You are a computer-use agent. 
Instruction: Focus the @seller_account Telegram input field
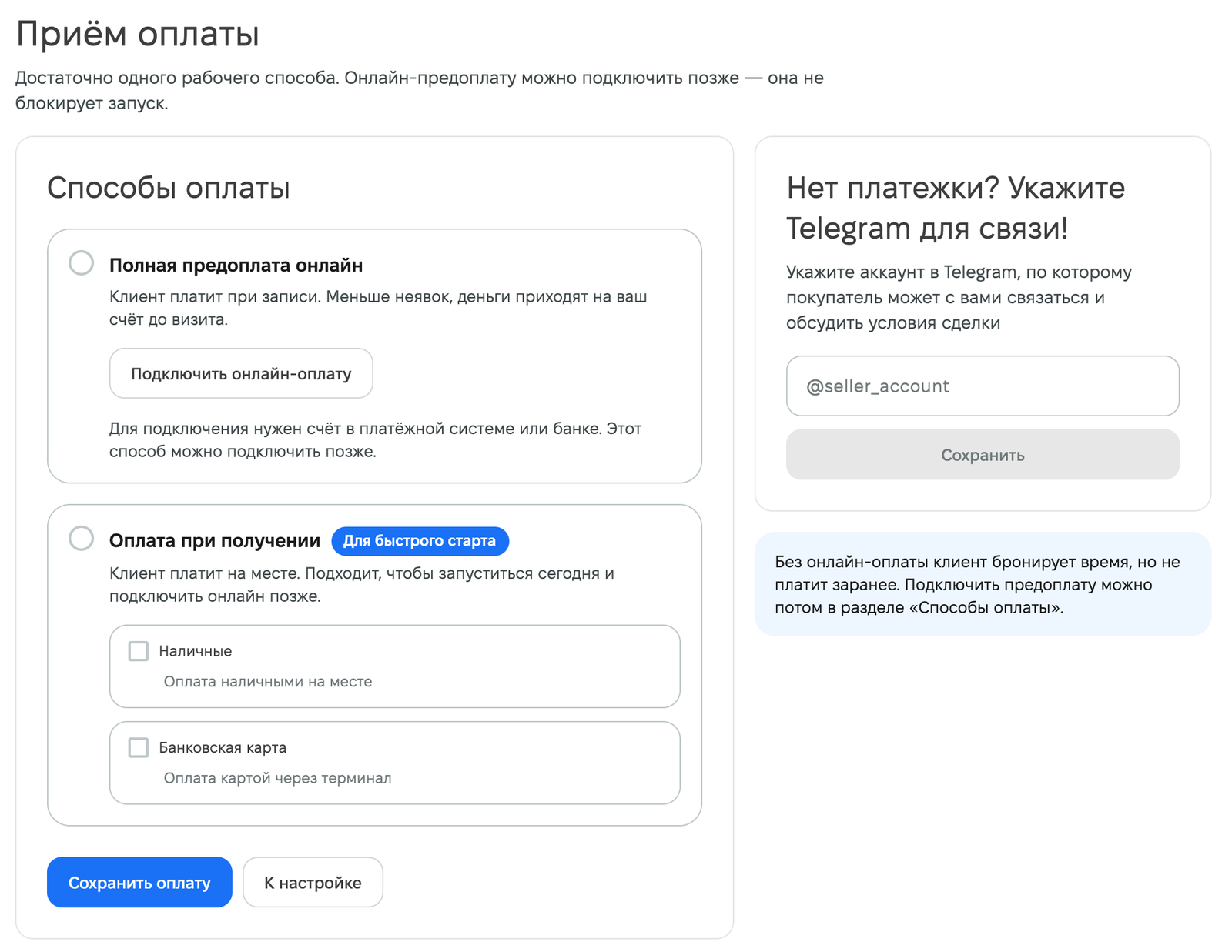(x=983, y=386)
